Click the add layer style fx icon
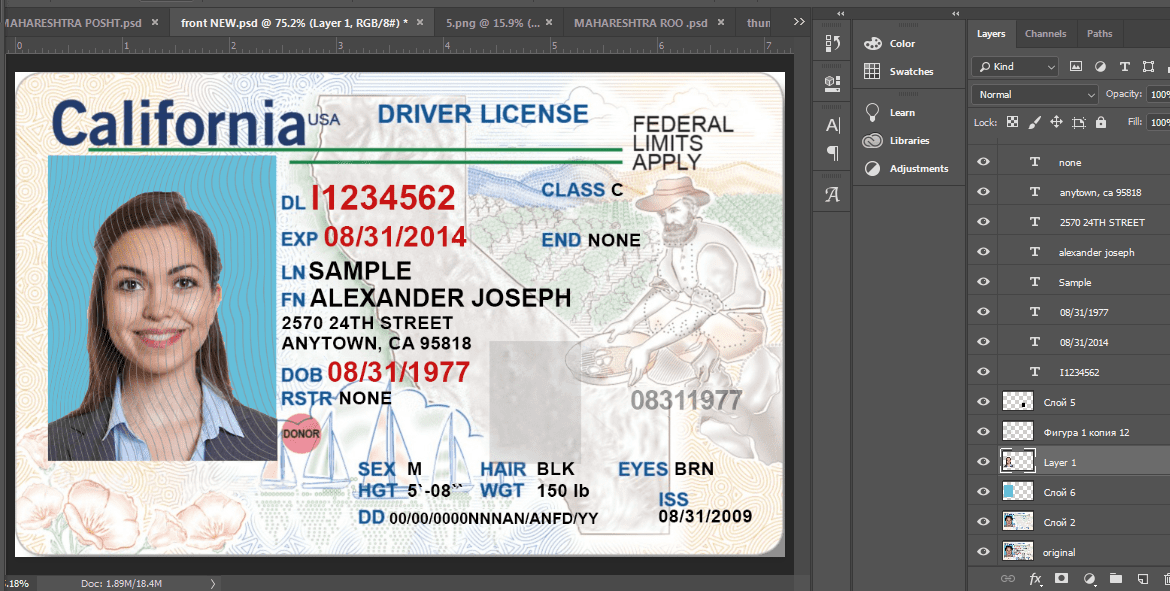Viewport: 1170px width, 591px height. point(1036,578)
